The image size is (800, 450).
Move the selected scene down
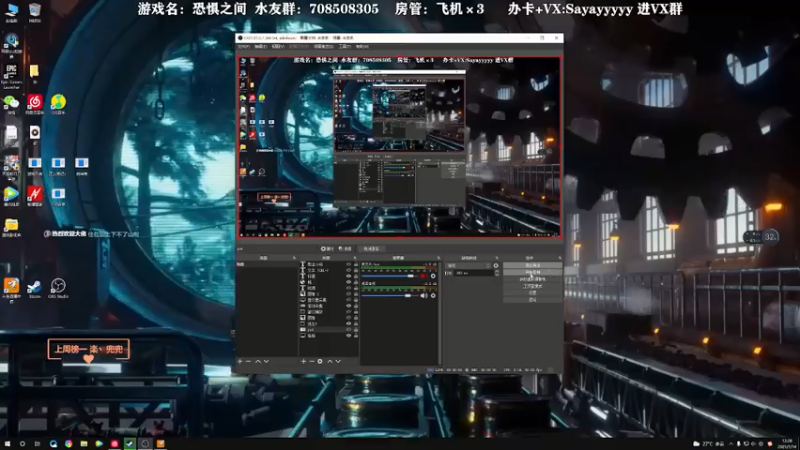click(266, 361)
